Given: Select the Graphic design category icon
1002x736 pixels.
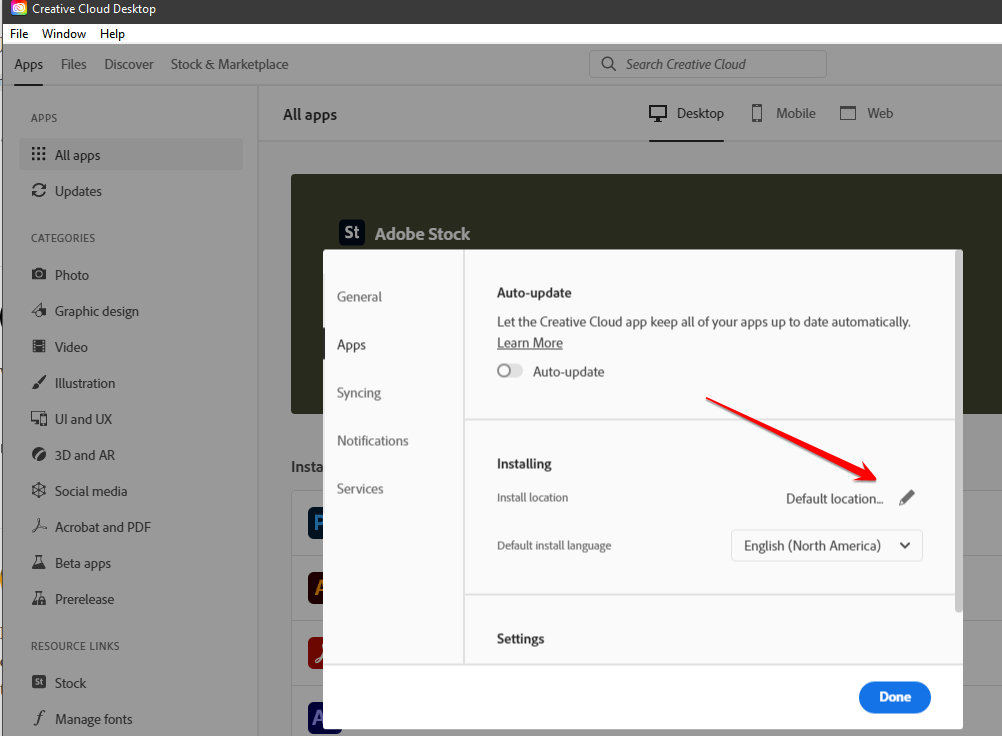Looking at the screenshot, I should pyautogui.click(x=37, y=311).
